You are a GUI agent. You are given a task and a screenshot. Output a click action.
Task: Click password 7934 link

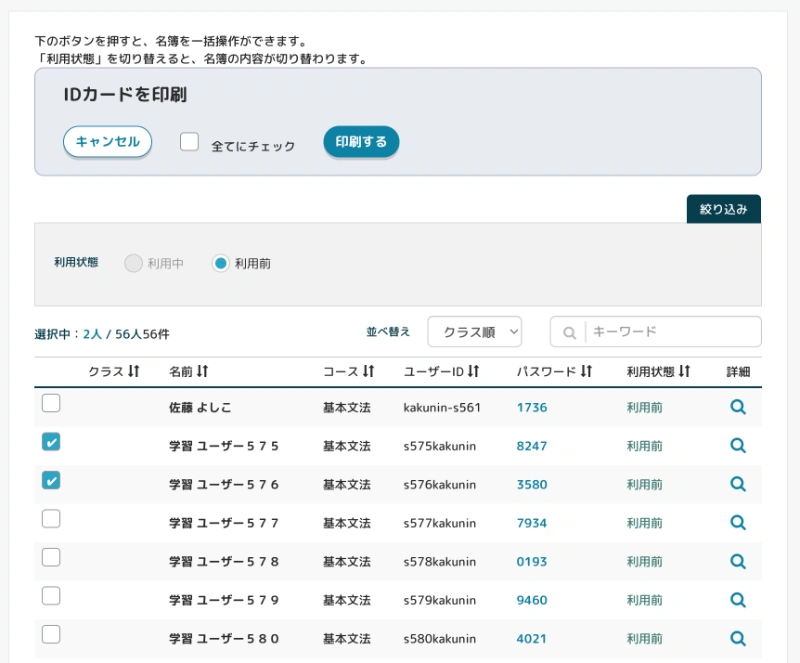(532, 523)
